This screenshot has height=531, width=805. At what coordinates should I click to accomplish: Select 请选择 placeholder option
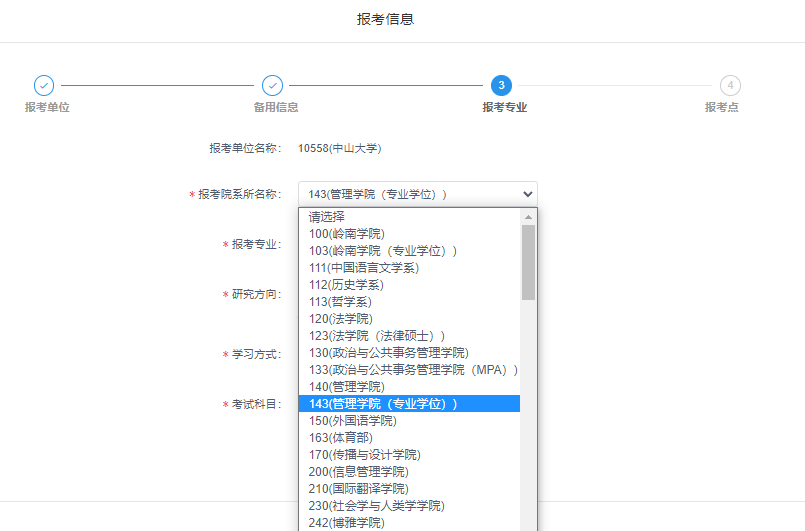[x=327, y=216]
